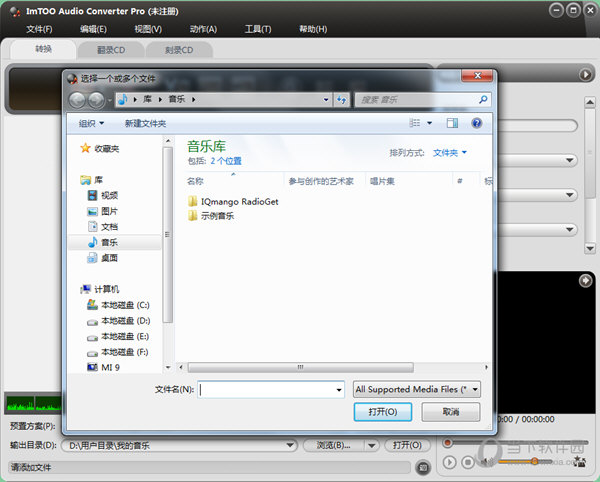Image resolution: width=600 pixels, height=482 pixels.
Task: Click the round button at right of status bar
Action: 423,467
